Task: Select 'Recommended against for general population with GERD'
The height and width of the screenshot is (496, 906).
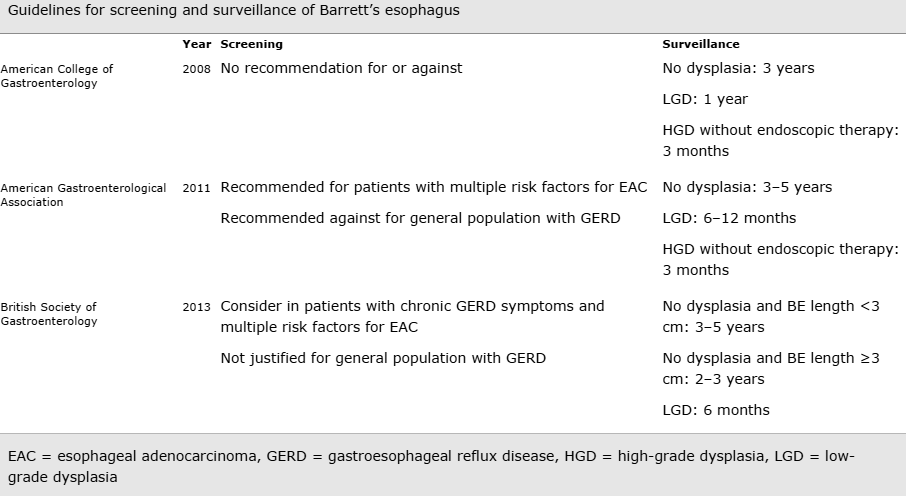Action: pyautogui.click(x=420, y=218)
